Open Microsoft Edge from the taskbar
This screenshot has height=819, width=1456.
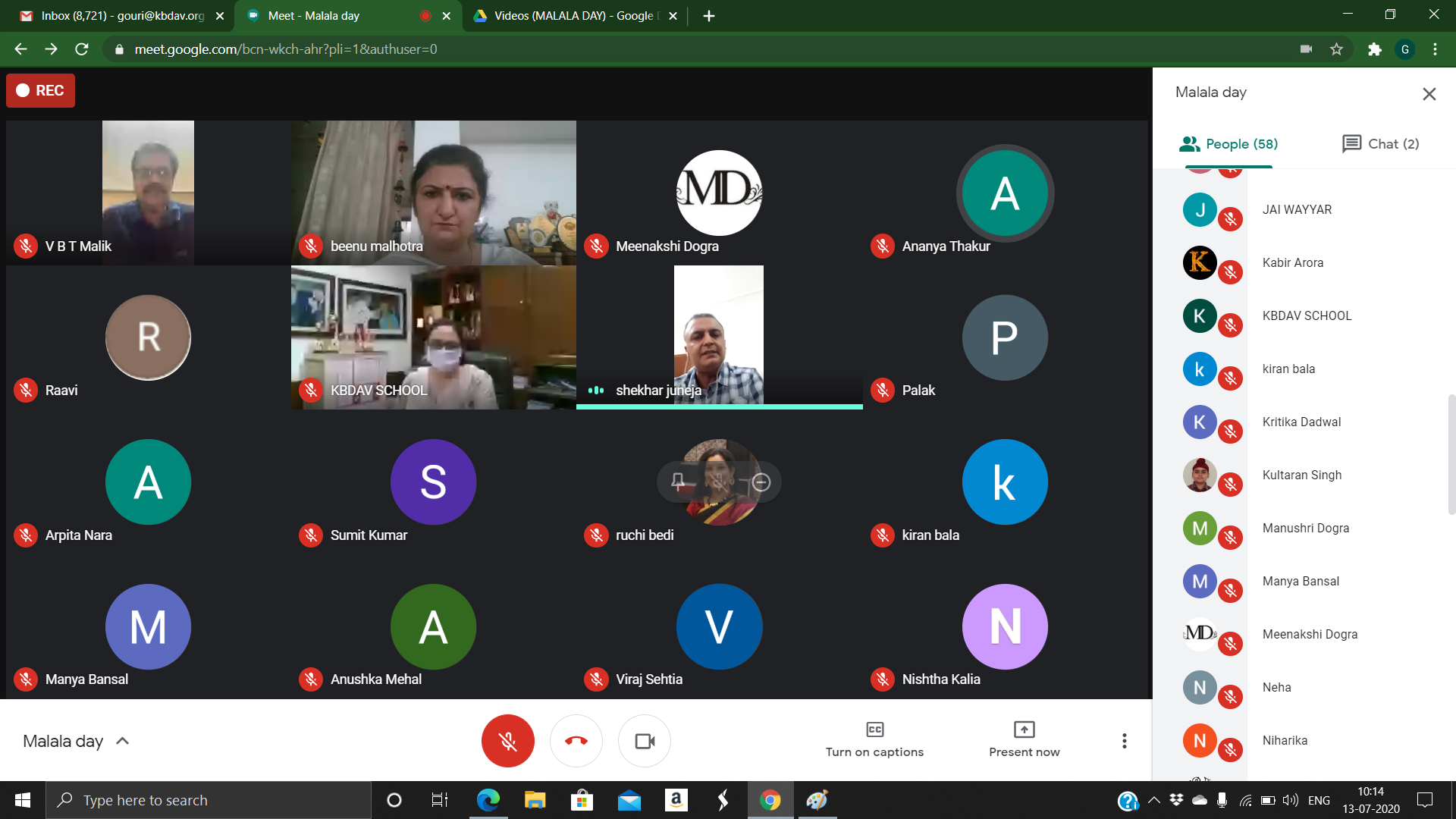coord(488,800)
